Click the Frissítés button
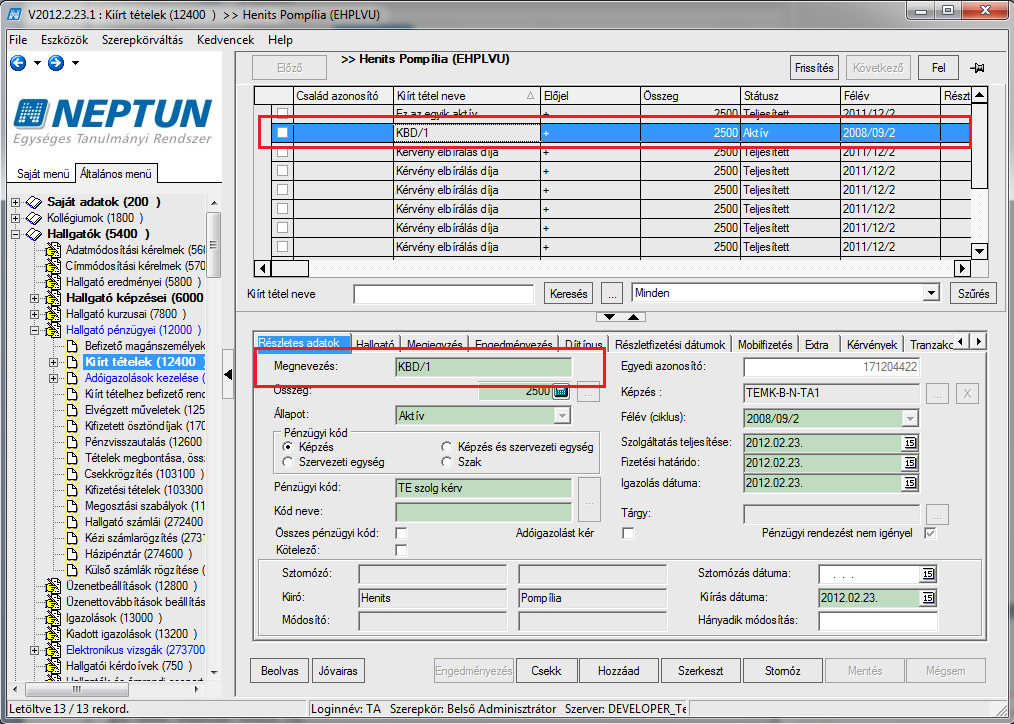 coord(814,68)
